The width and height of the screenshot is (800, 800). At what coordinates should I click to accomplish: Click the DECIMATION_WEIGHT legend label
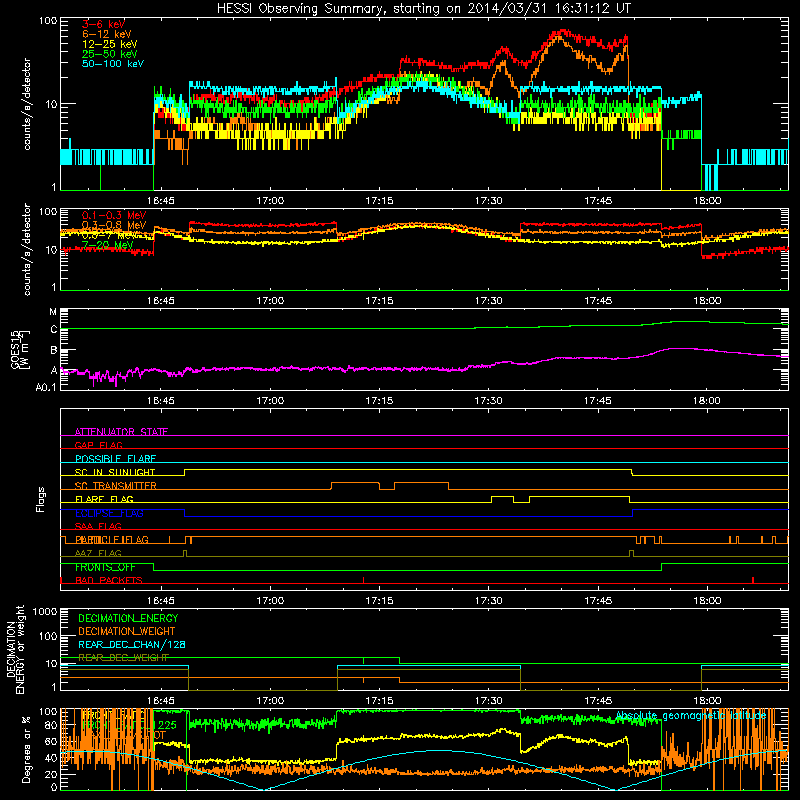coord(127,631)
